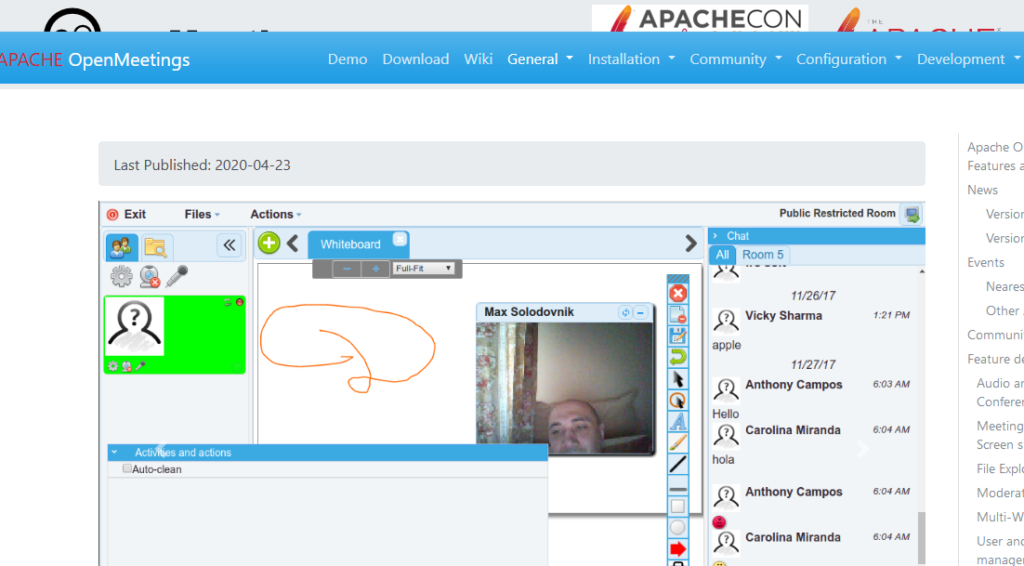Close the Whiteboard tab with its X

400,239
